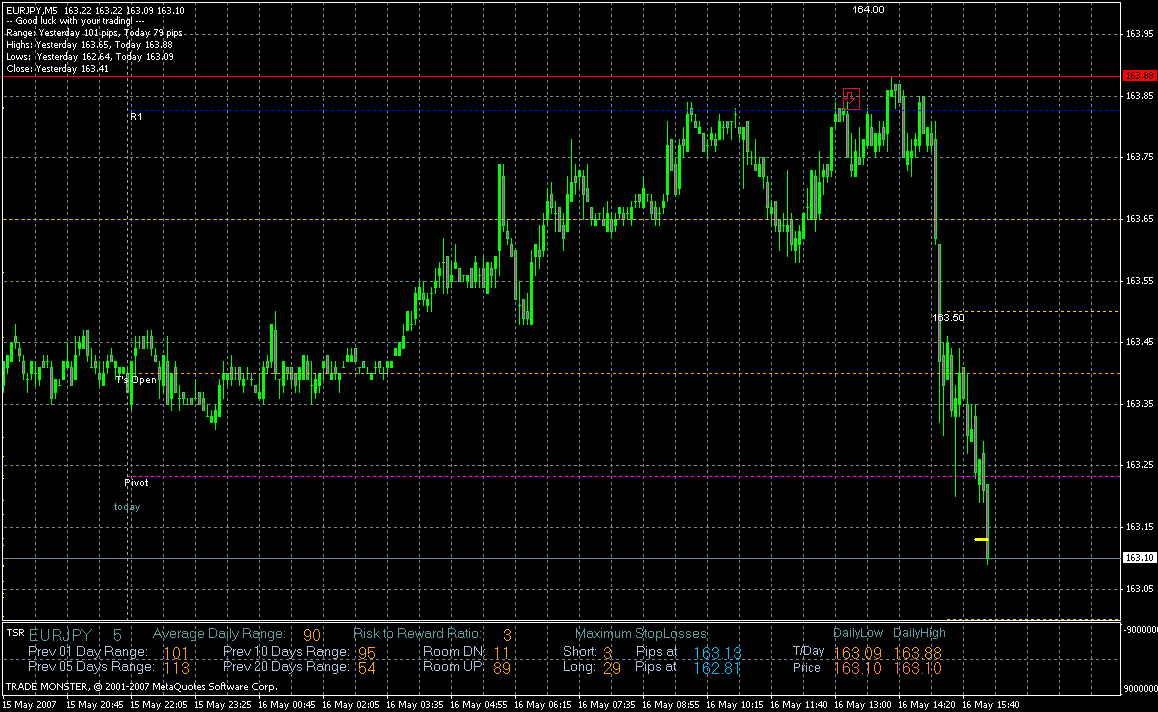Click 163.55 on the price scale

(1140, 281)
